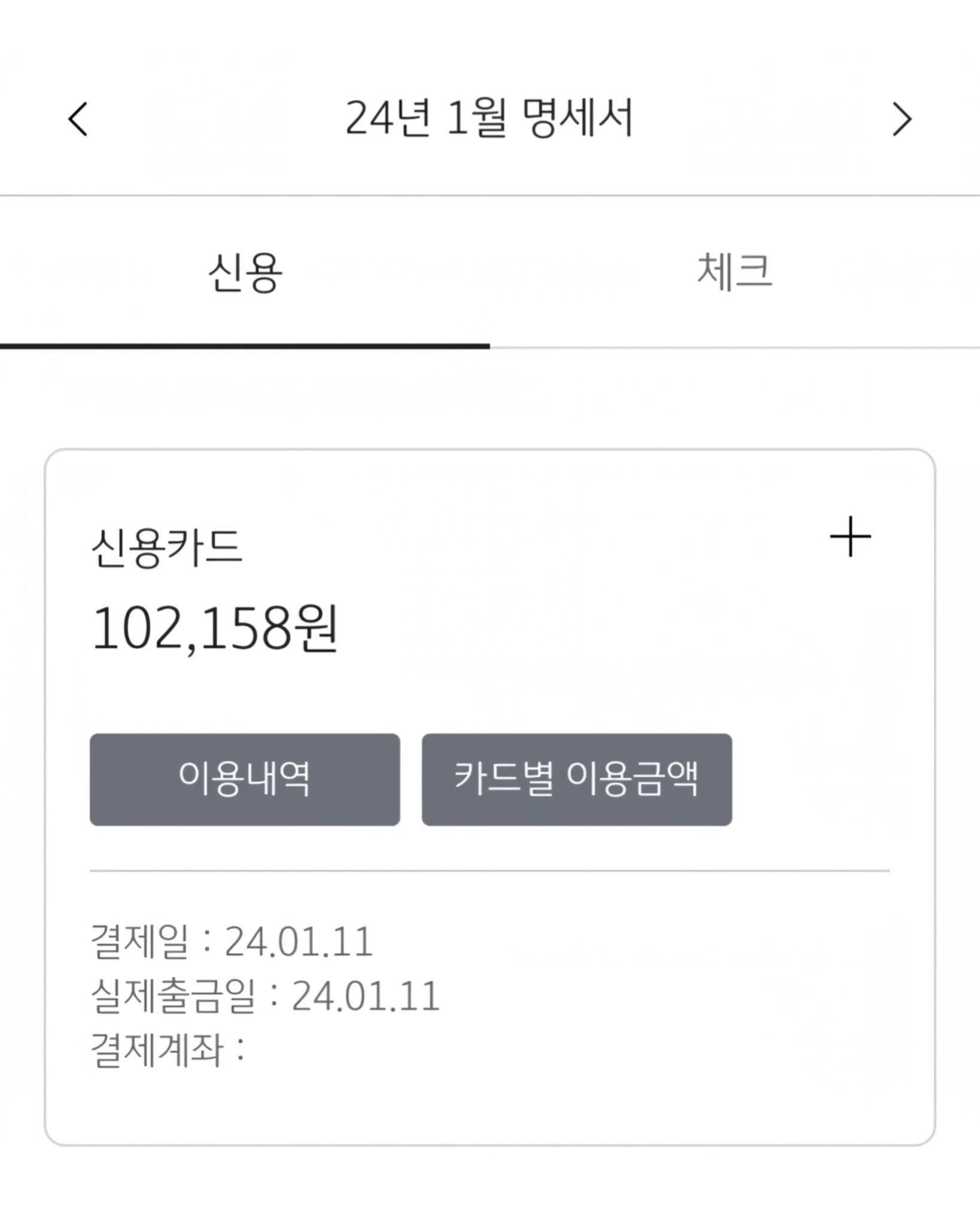Click the 24.01.11 date beside 실제출금일

[x=366, y=995]
